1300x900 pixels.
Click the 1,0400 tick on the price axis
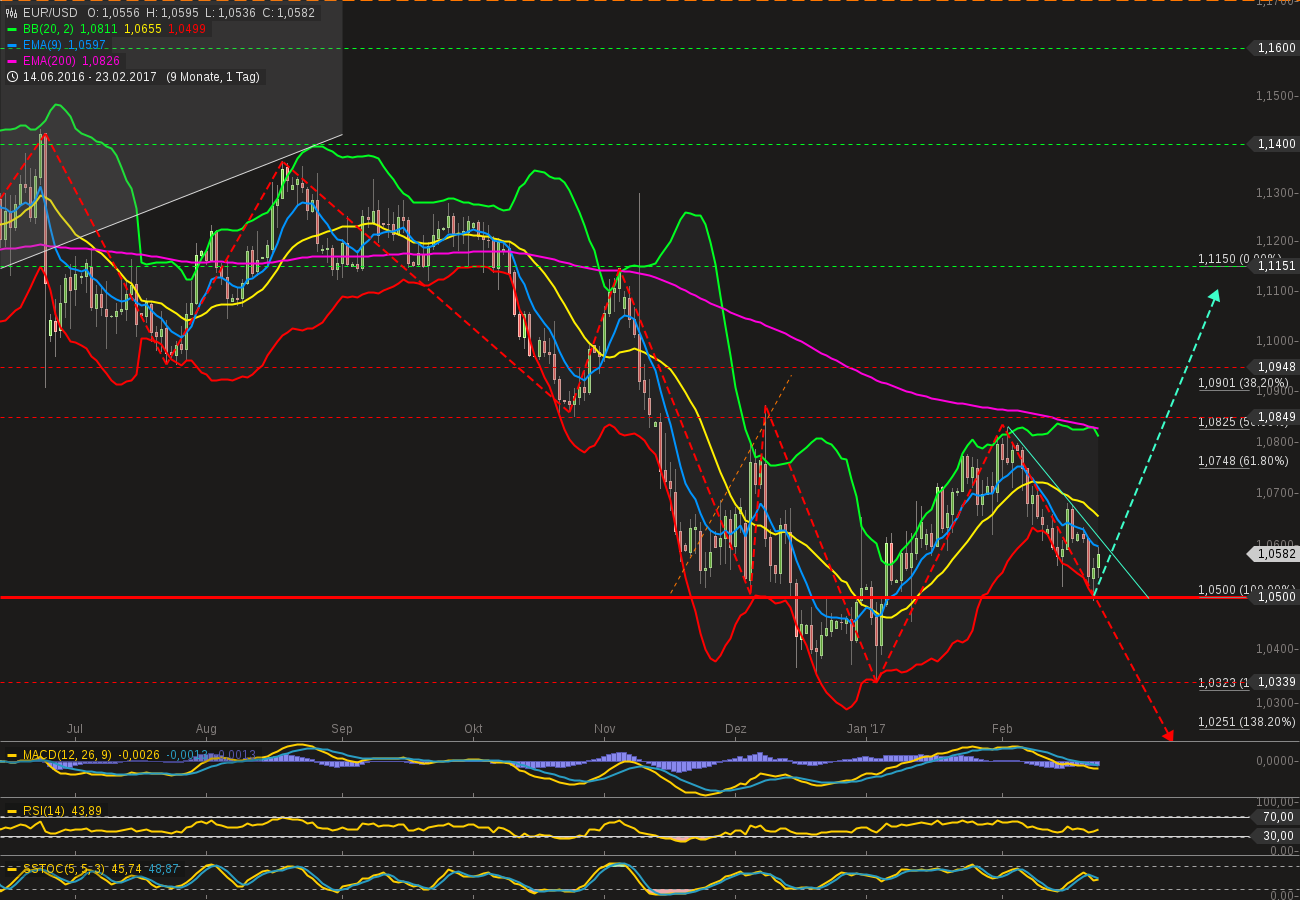click(1277, 649)
